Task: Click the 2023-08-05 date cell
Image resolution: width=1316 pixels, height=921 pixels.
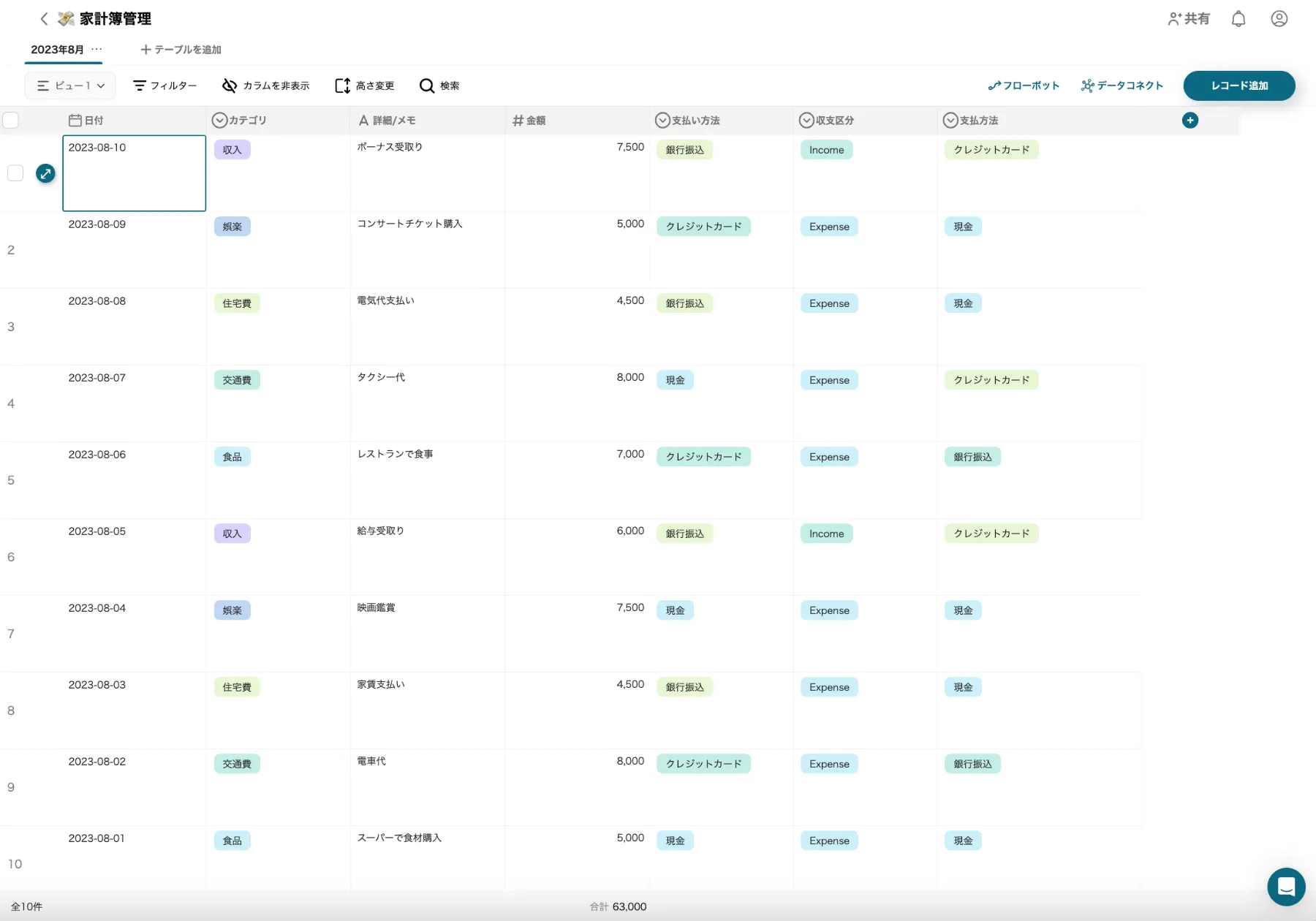Action: (134, 557)
